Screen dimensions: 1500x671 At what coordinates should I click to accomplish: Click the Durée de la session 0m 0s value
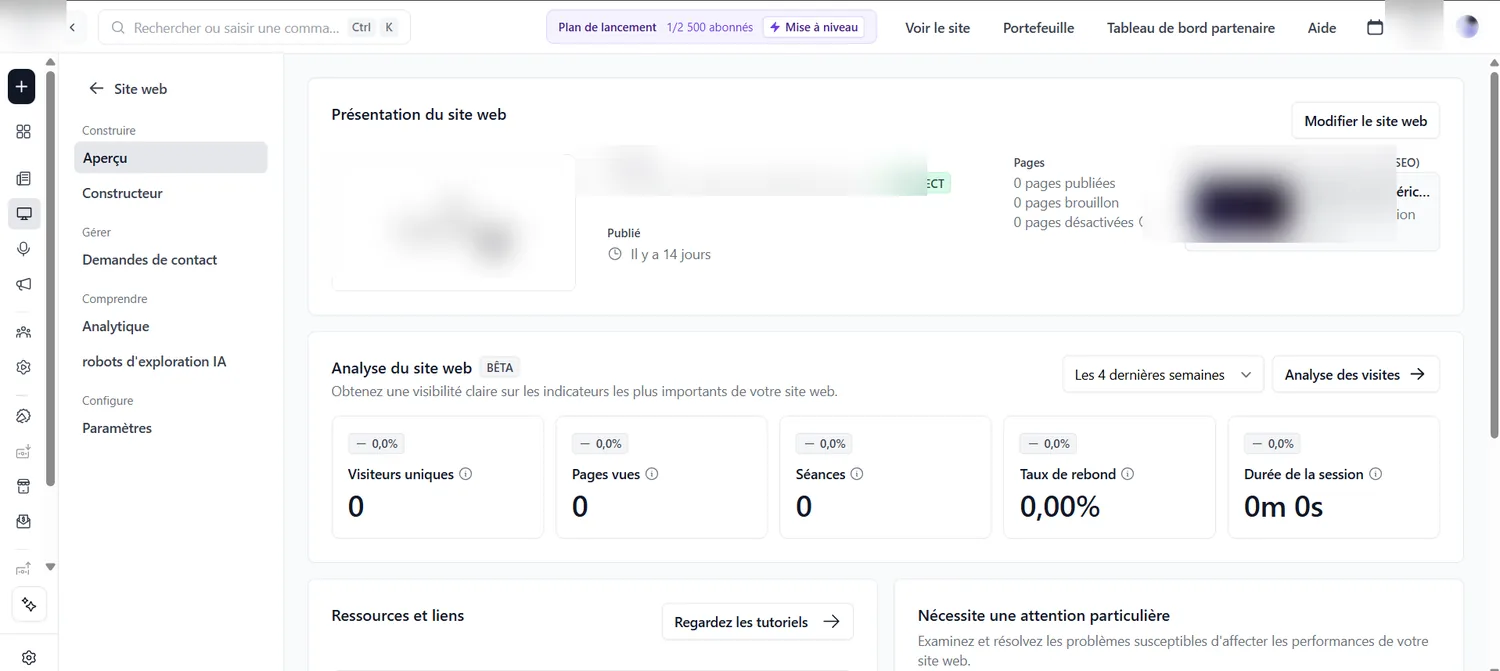coord(1284,507)
